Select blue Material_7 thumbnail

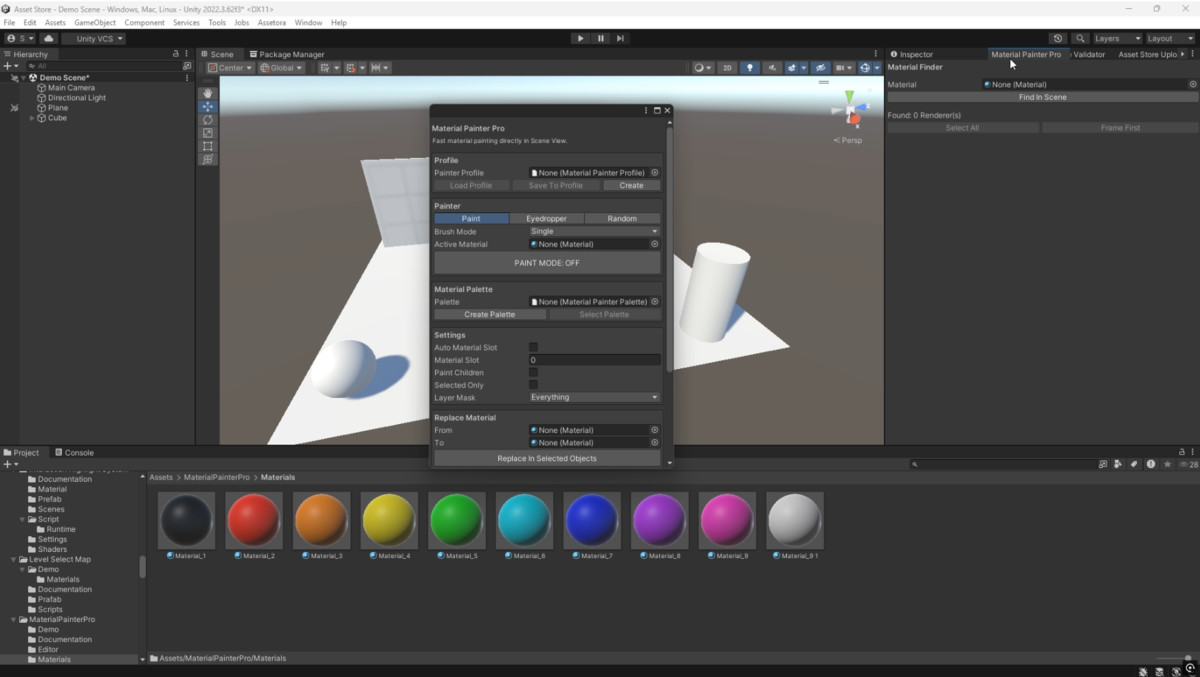(591, 520)
